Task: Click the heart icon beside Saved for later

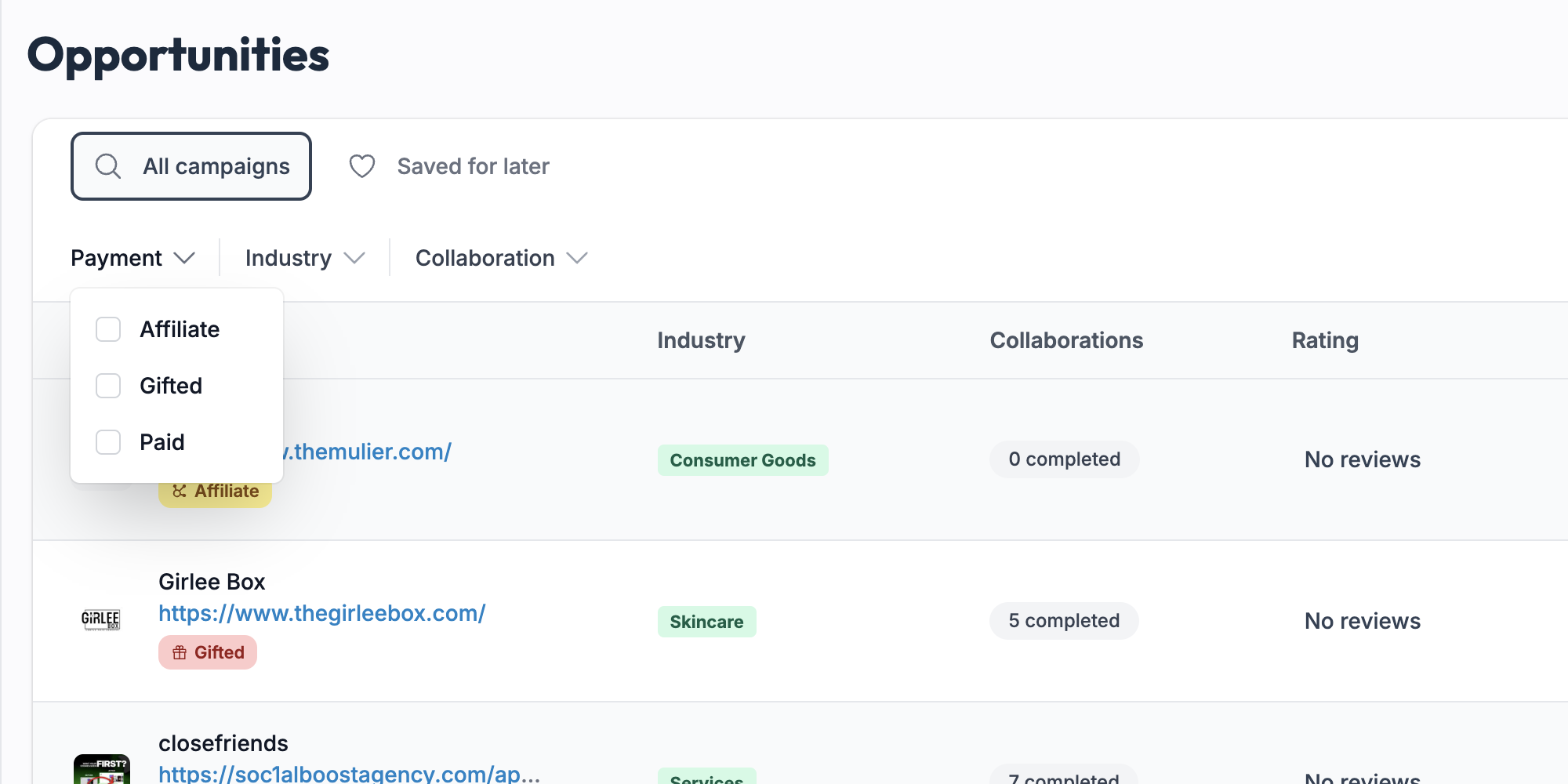Action: tap(362, 166)
